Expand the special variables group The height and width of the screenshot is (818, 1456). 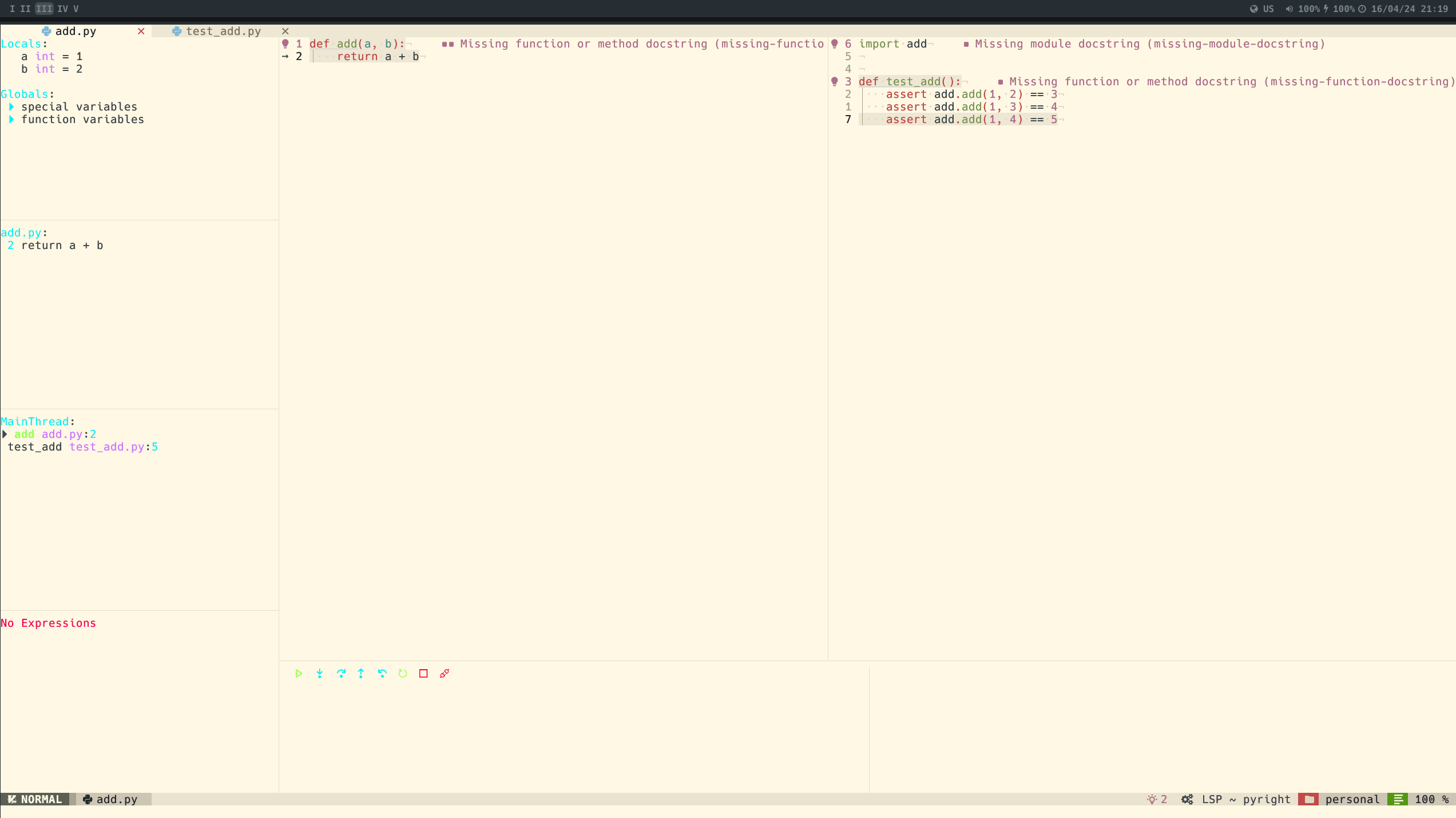[x=11, y=107]
